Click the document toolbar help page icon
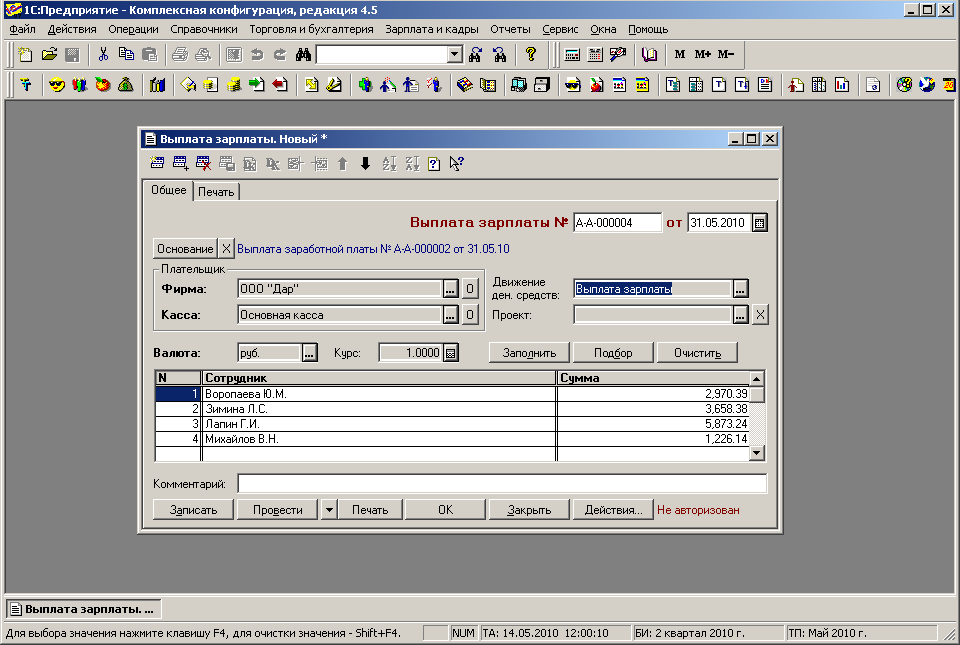The width and height of the screenshot is (960, 645). tap(433, 163)
